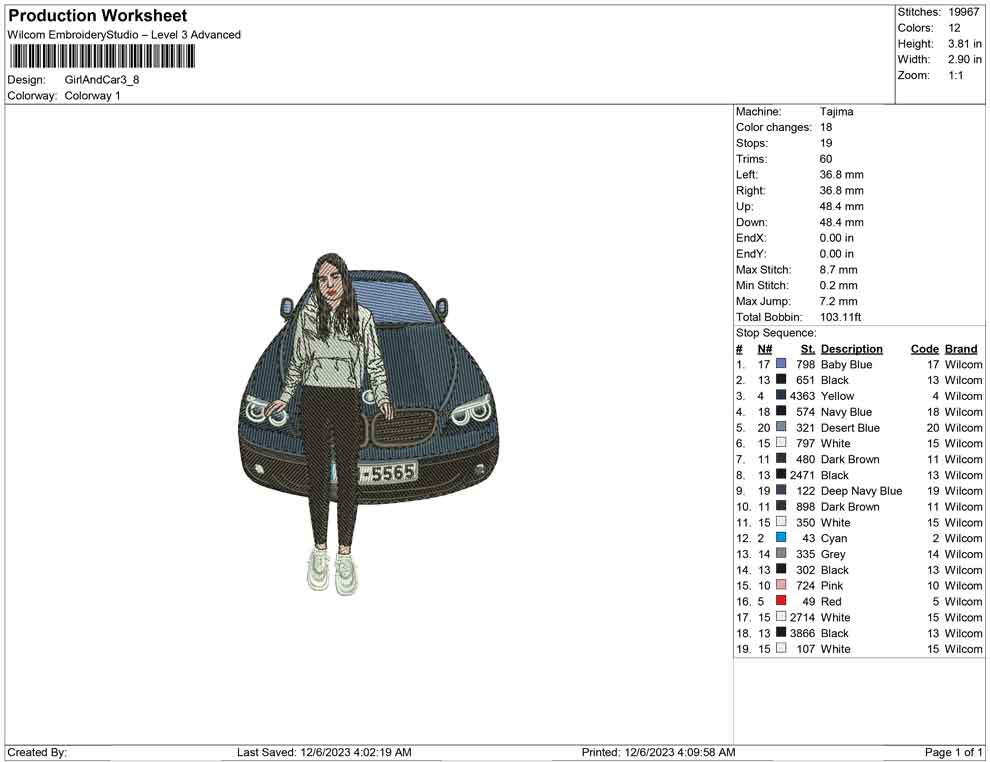The width and height of the screenshot is (990, 762).
Task: Select the Red swatch in row 16
Action: coord(779,601)
